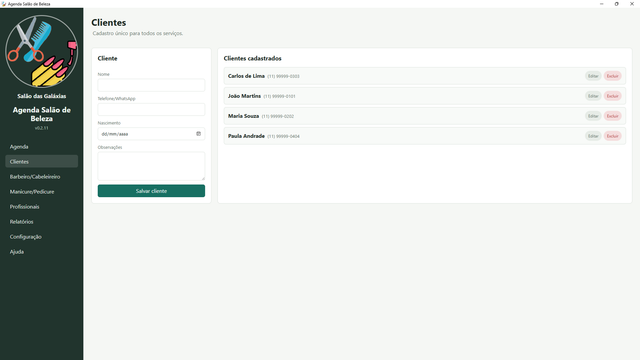The image size is (640, 360).
Task: Click the Salvar cliente button
Action: click(x=151, y=191)
